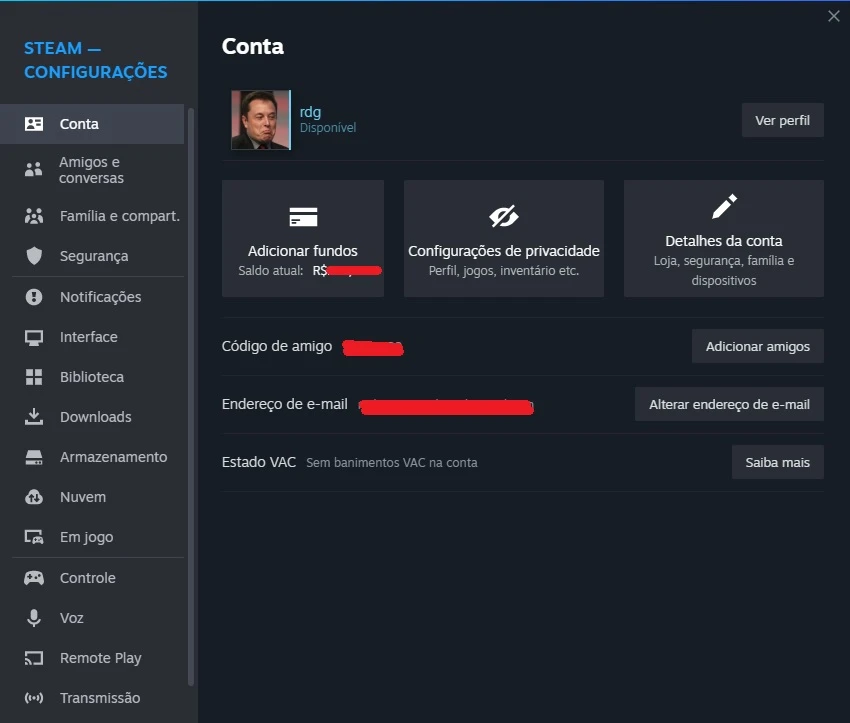Open Remote Play settings
The height and width of the screenshot is (723, 850).
[x=92, y=658]
